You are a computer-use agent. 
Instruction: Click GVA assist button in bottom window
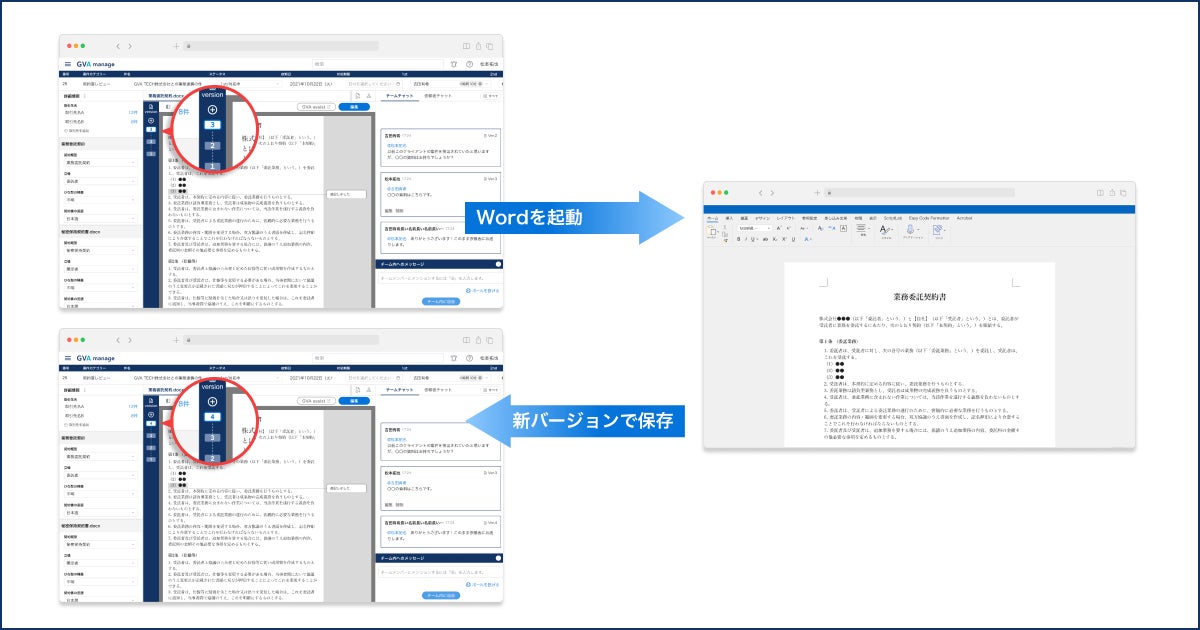point(315,400)
